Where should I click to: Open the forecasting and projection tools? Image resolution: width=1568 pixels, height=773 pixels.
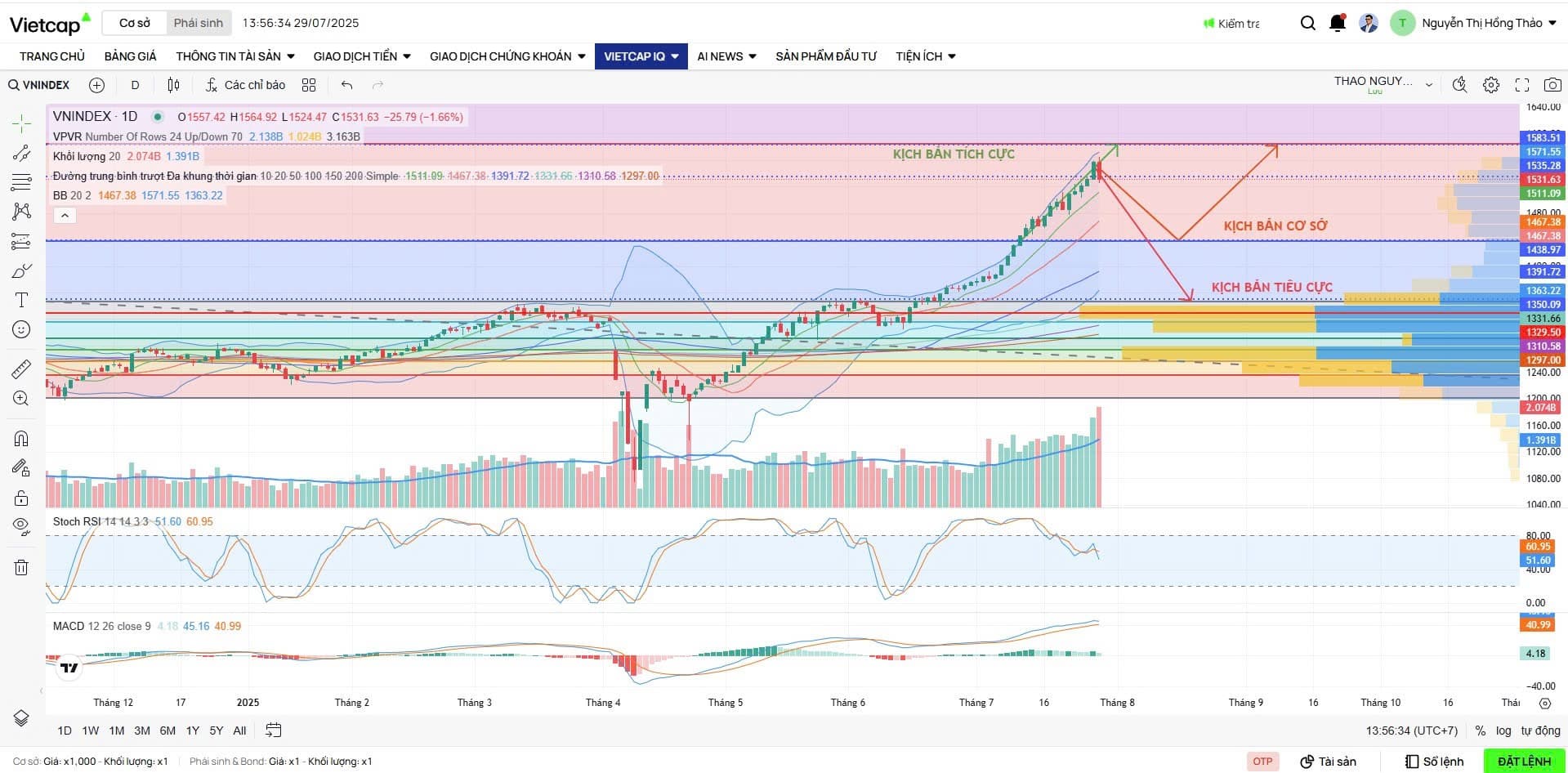coord(21,241)
